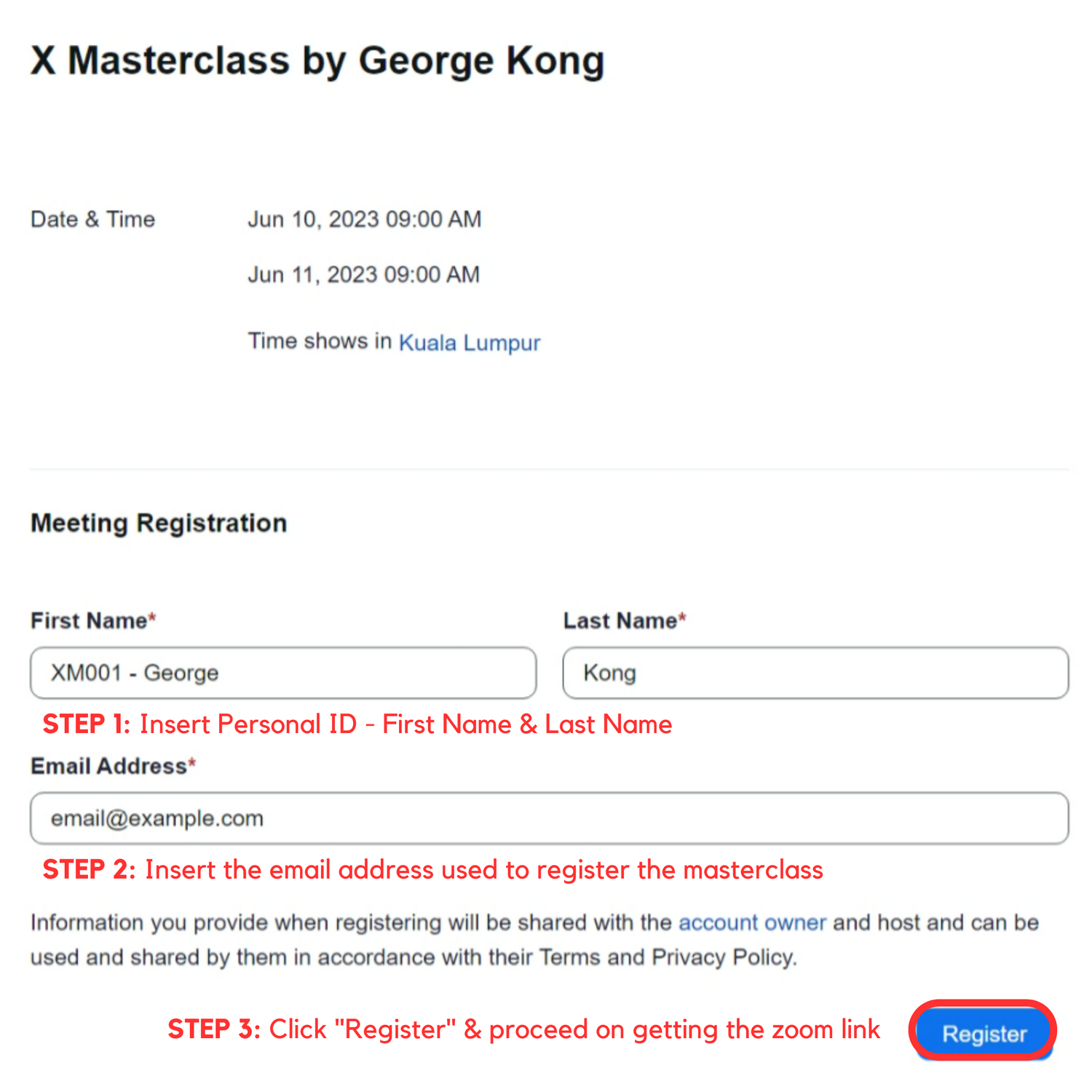Screen dimensions: 1092x1092
Task: Click the red STEP 1 instruction text
Action: [x=357, y=724]
